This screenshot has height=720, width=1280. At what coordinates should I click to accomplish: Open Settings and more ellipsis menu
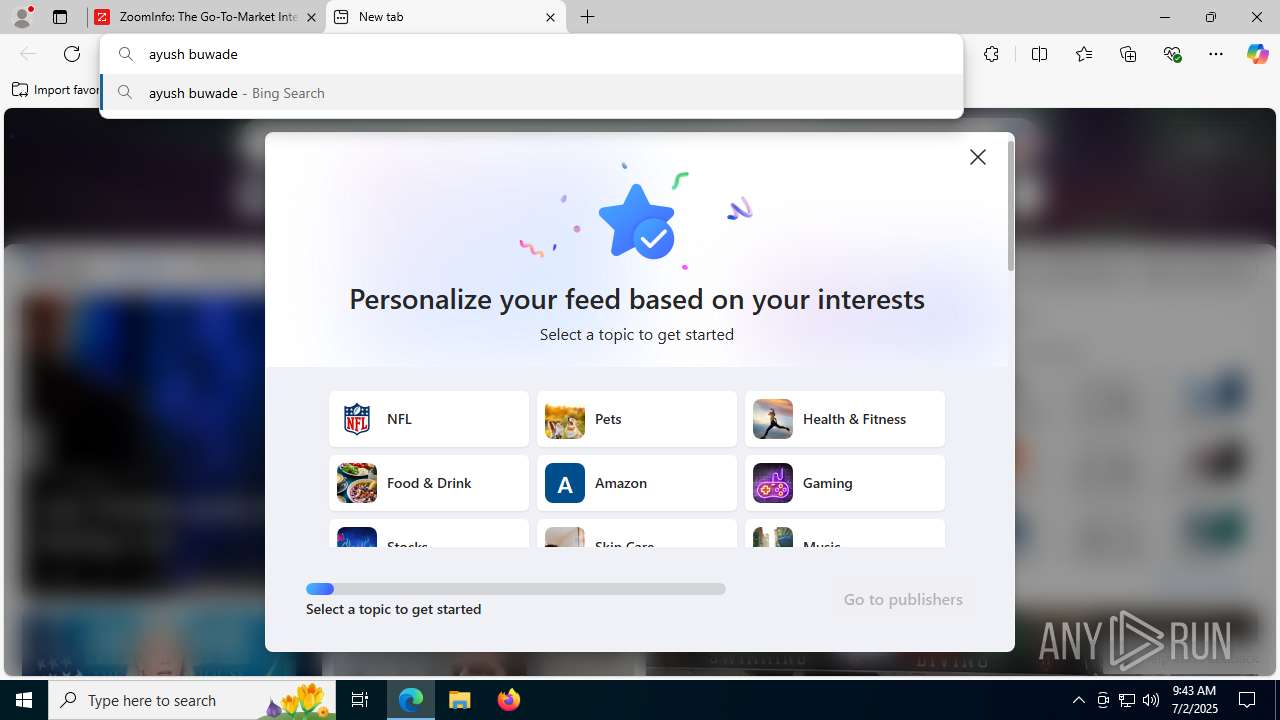pos(1216,54)
